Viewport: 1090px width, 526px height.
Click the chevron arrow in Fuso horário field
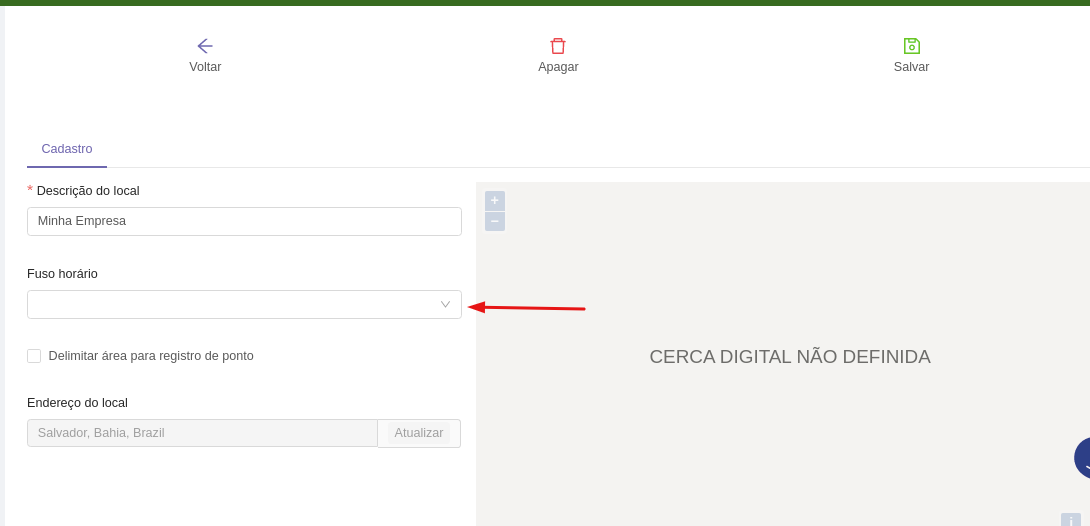[x=445, y=305]
